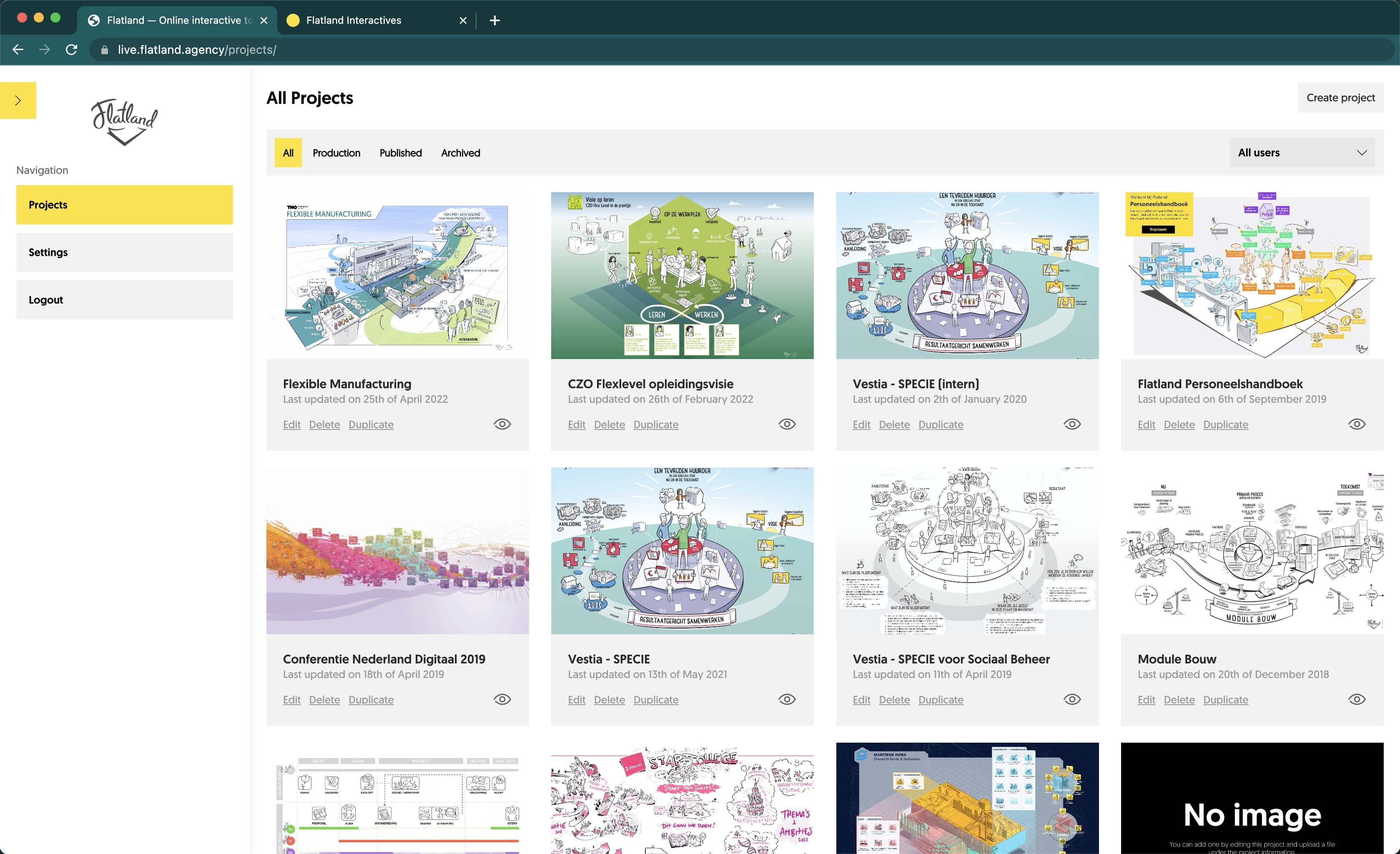Screen dimensions: 1400x854
Task: Click the Create project button
Action: point(1341,97)
